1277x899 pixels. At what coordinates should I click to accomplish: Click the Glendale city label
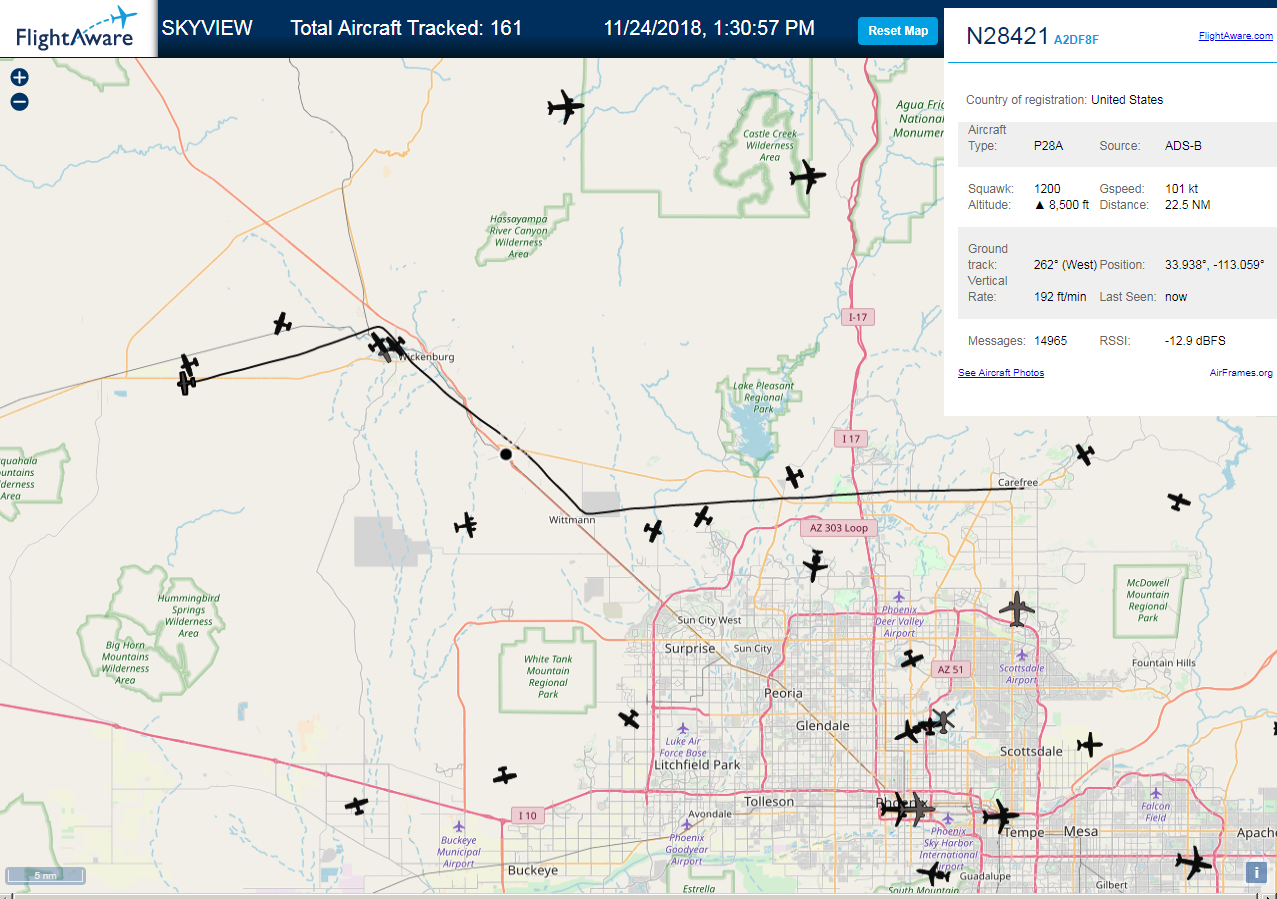tap(823, 725)
